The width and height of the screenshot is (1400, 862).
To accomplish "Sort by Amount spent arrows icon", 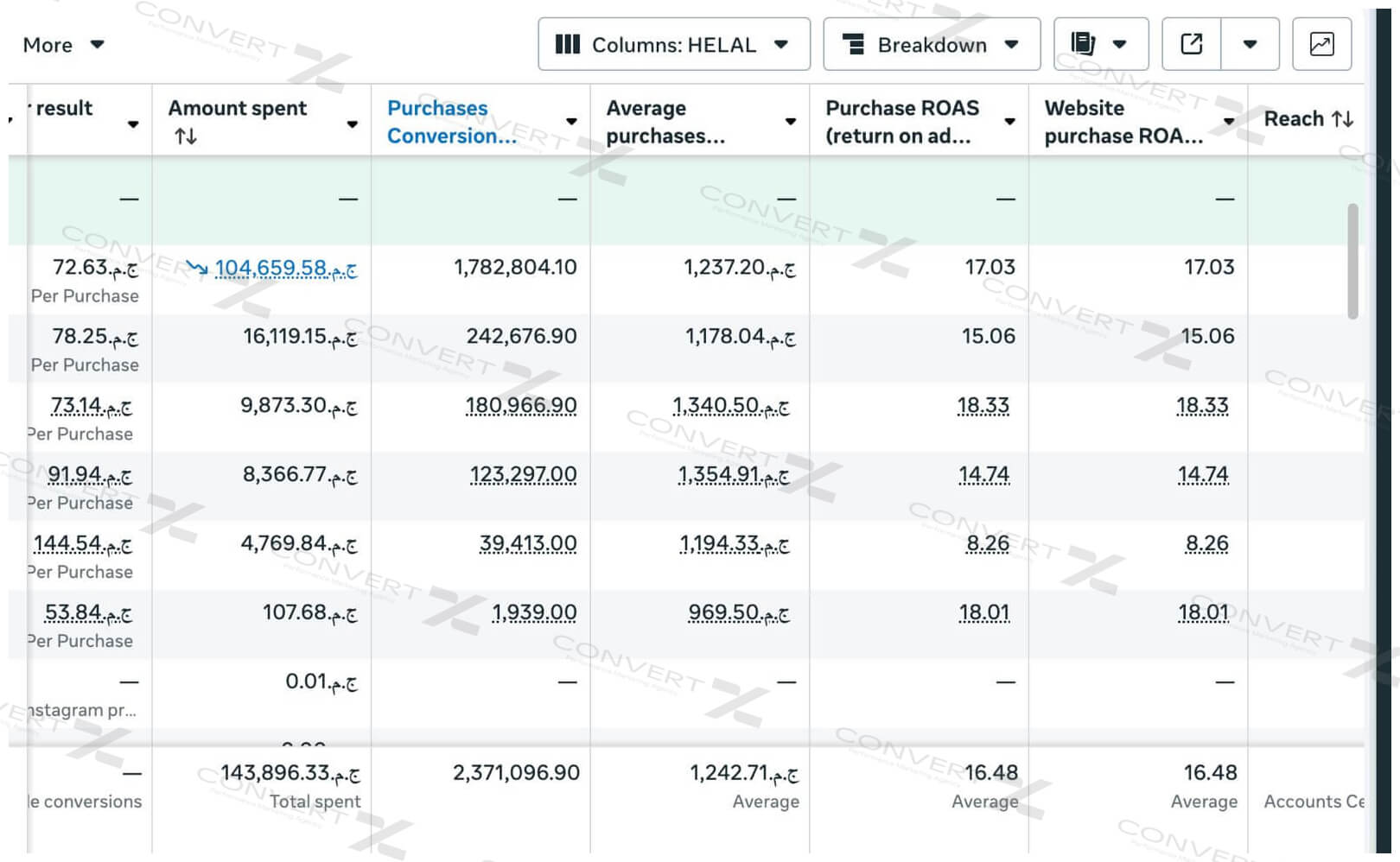I will [186, 136].
